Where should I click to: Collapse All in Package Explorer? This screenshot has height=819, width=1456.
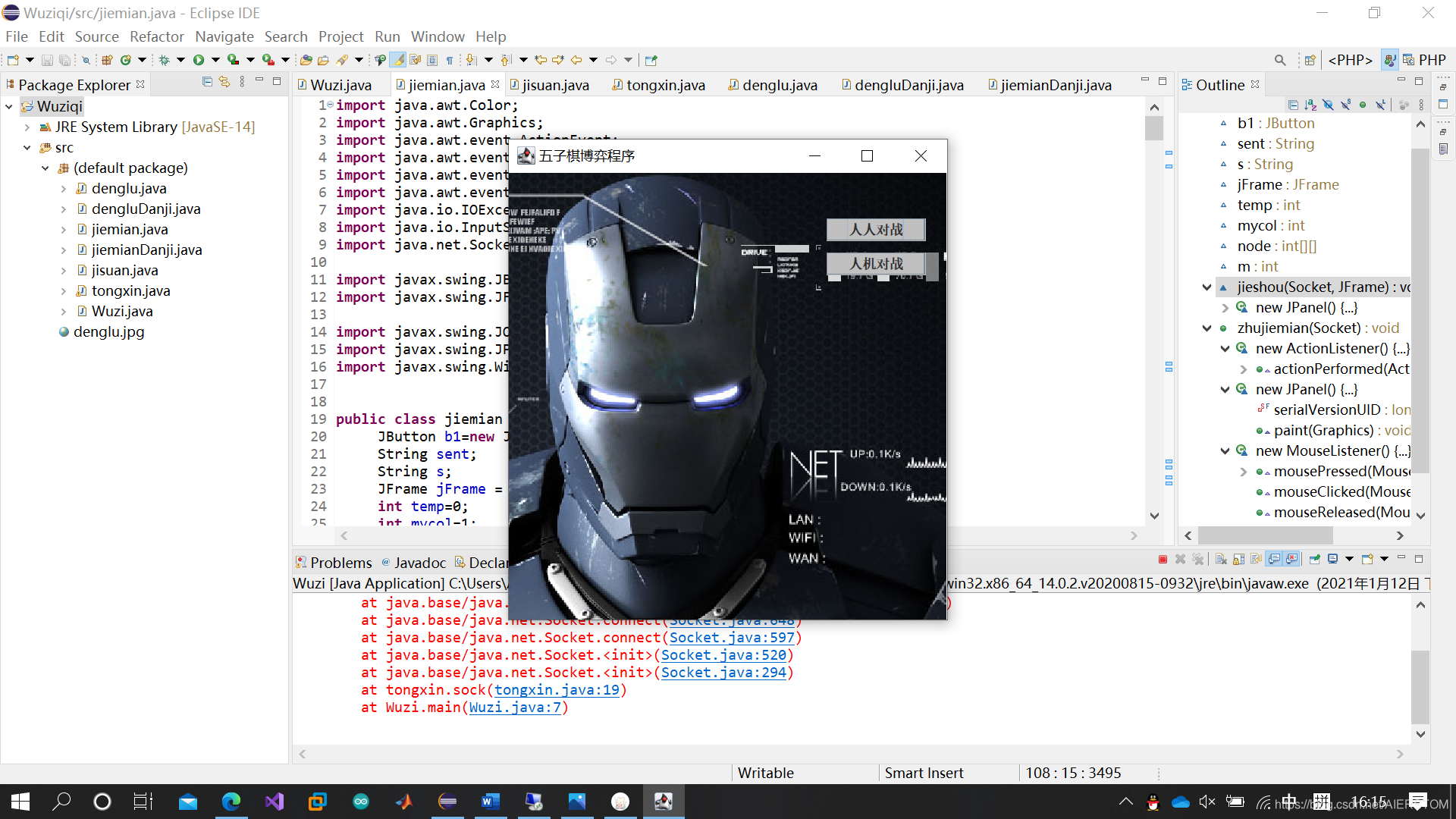pos(207,82)
